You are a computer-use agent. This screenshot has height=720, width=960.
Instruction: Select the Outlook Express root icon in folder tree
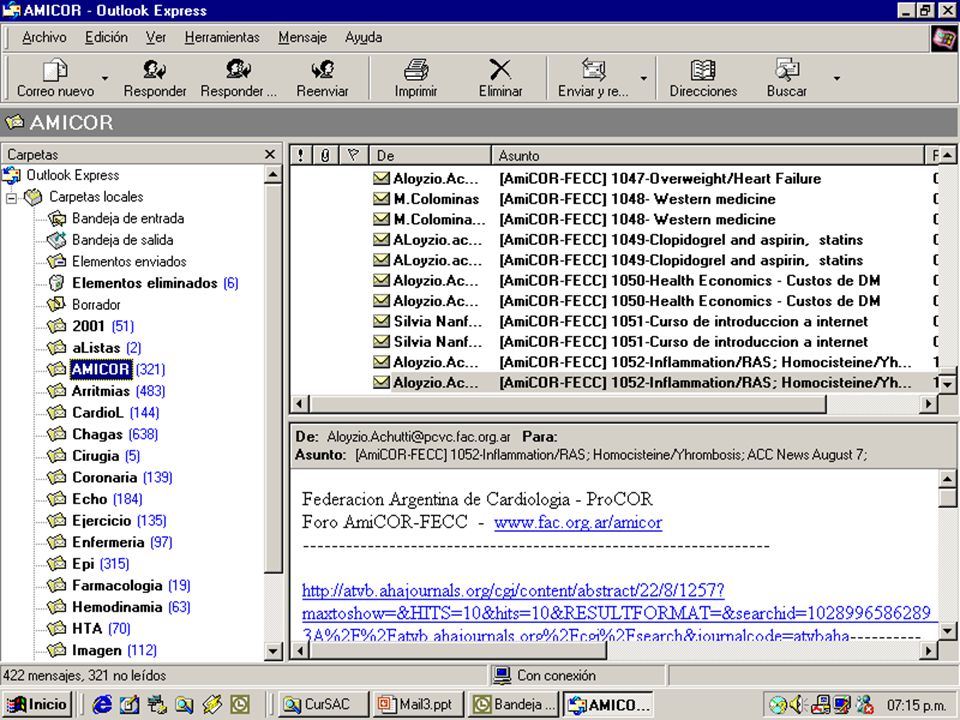11,176
